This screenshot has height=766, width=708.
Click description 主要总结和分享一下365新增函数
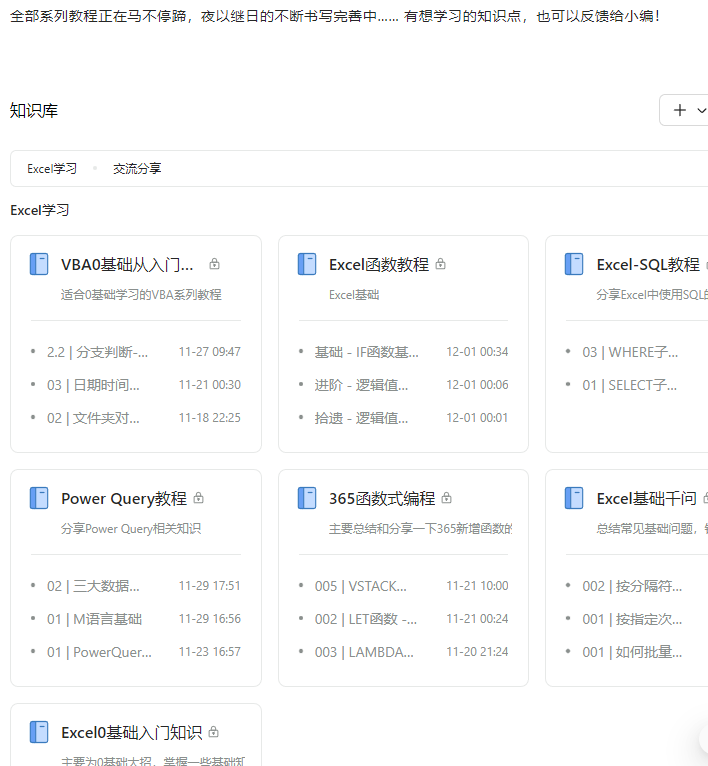tap(421, 529)
